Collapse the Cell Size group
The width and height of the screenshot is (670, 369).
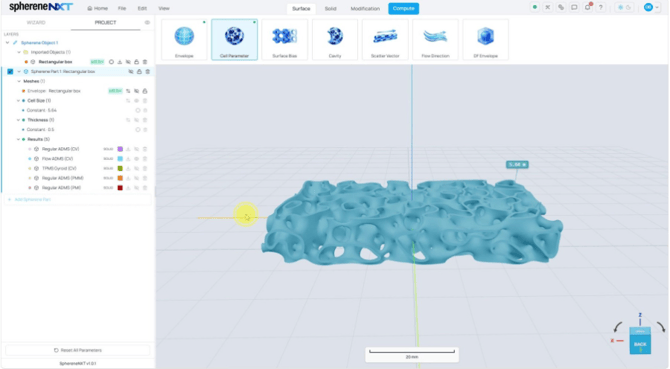coord(18,101)
